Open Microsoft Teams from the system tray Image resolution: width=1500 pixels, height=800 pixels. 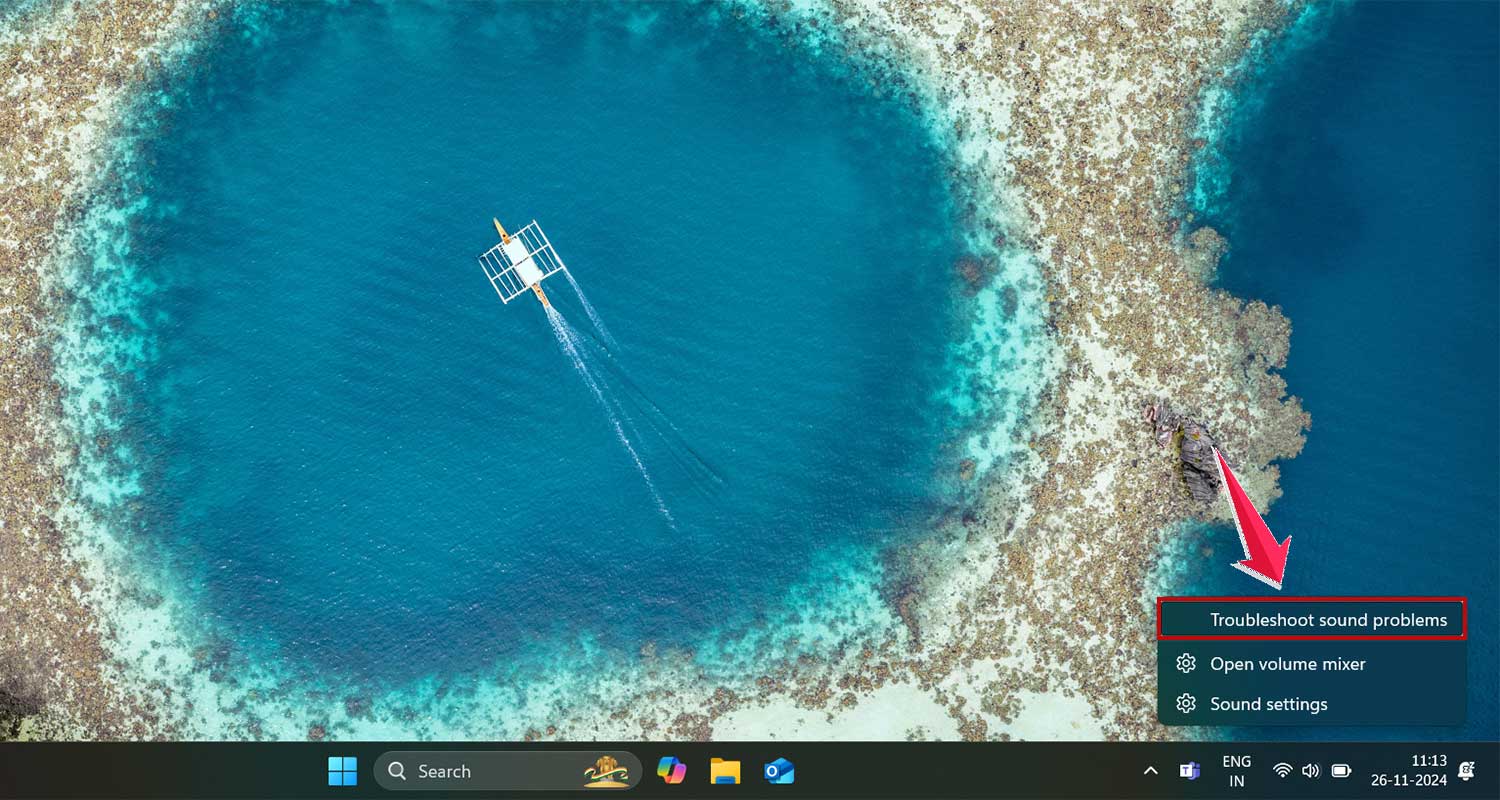1189,771
